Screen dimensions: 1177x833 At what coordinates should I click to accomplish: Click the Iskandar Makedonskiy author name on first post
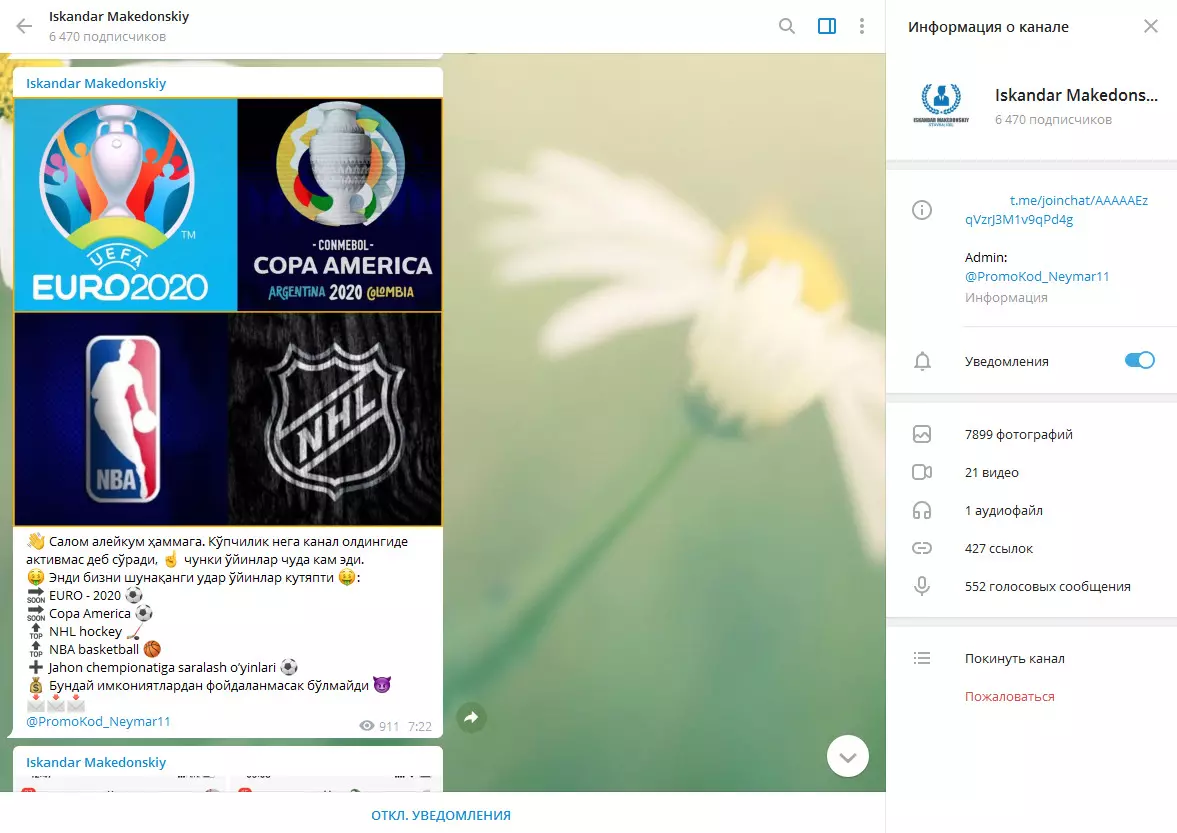tap(96, 83)
